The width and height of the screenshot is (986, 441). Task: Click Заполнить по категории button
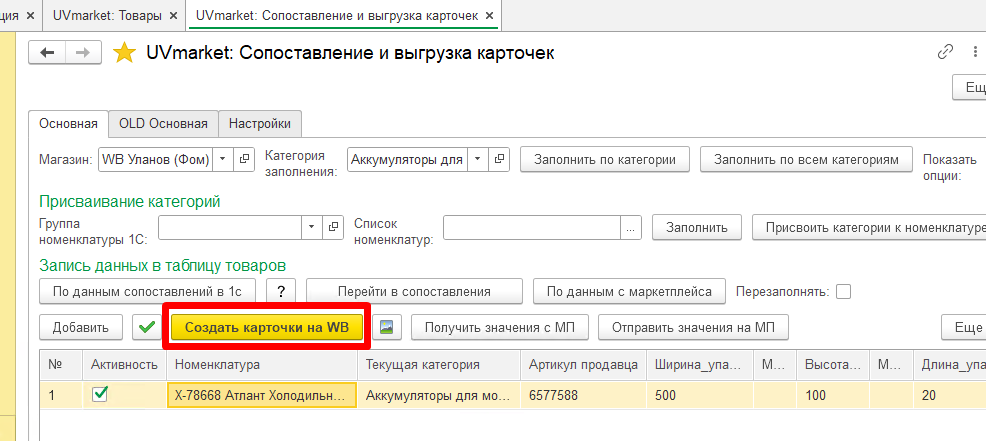click(x=605, y=160)
